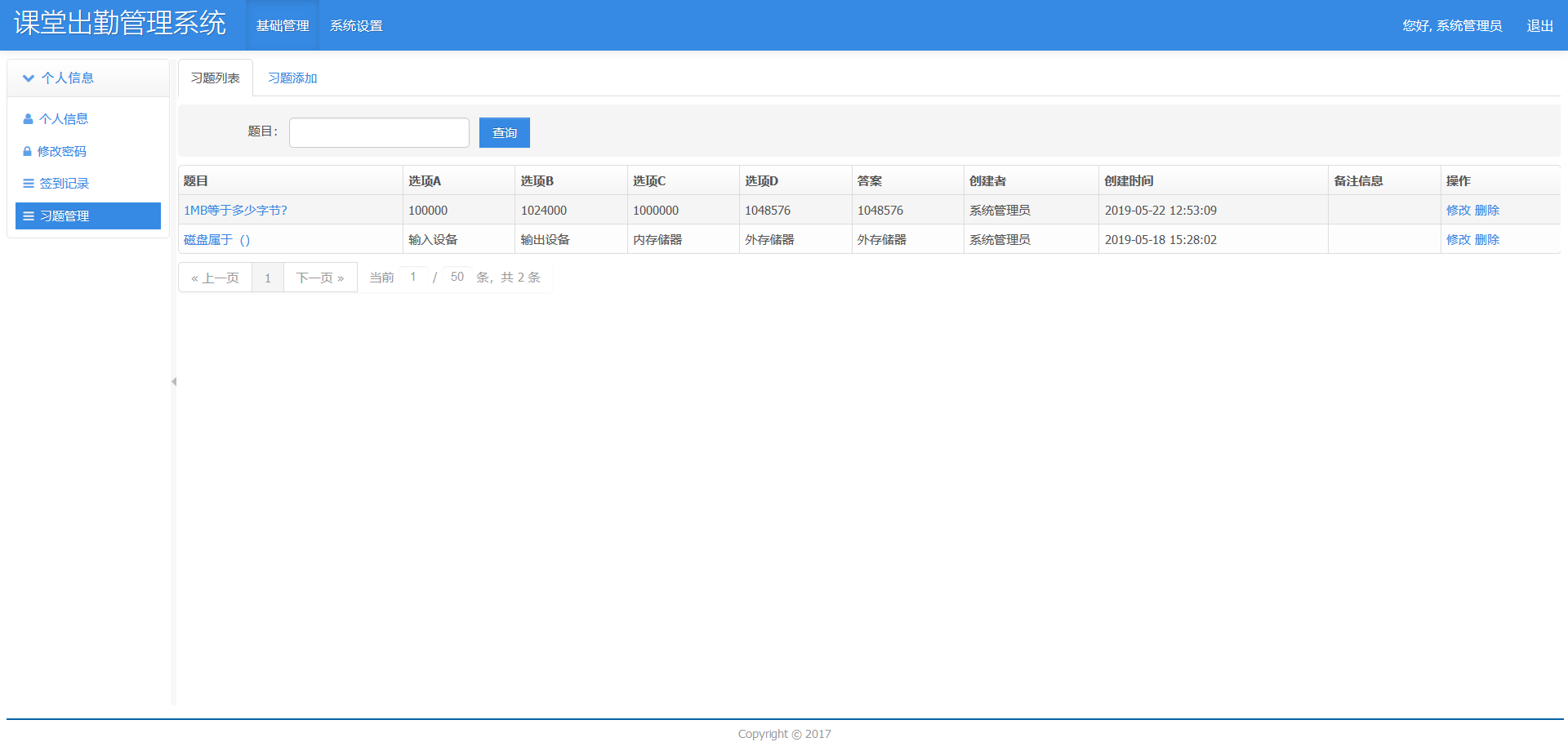Click 删除 for the 磁盘属于 row
The width and height of the screenshot is (1568, 751).
(1487, 240)
